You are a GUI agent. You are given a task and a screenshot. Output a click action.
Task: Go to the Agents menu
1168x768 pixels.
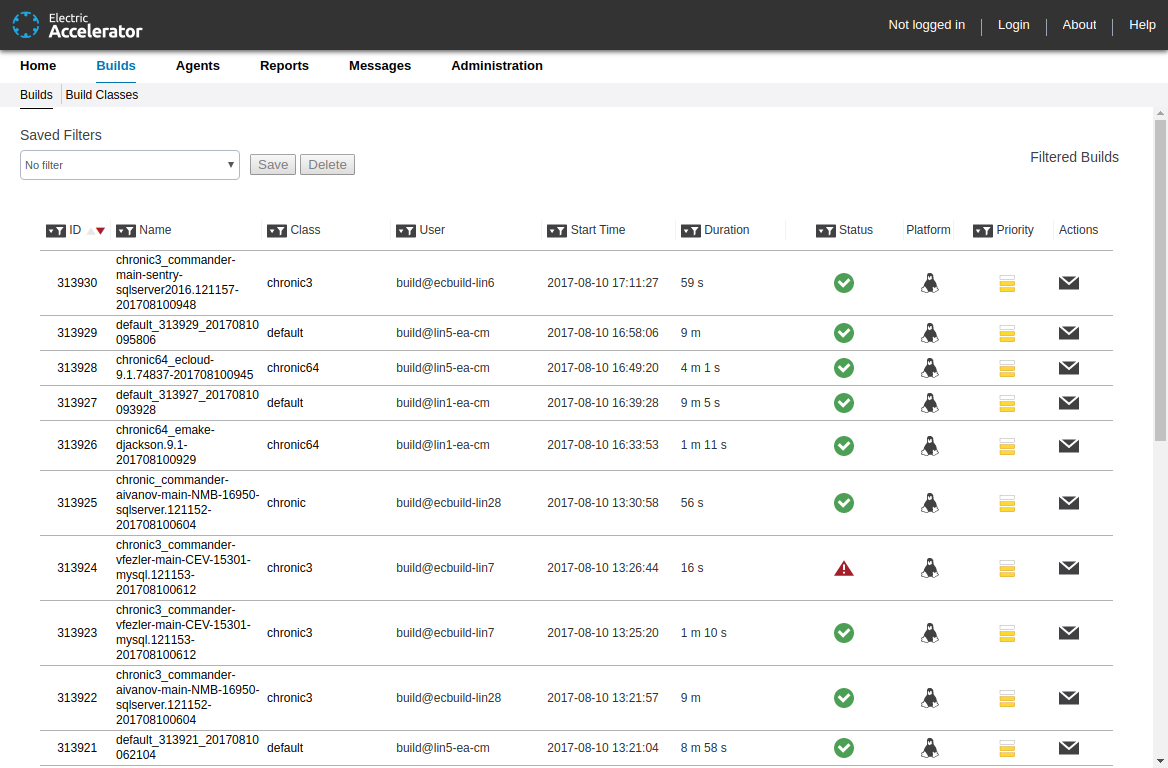[x=197, y=66]
